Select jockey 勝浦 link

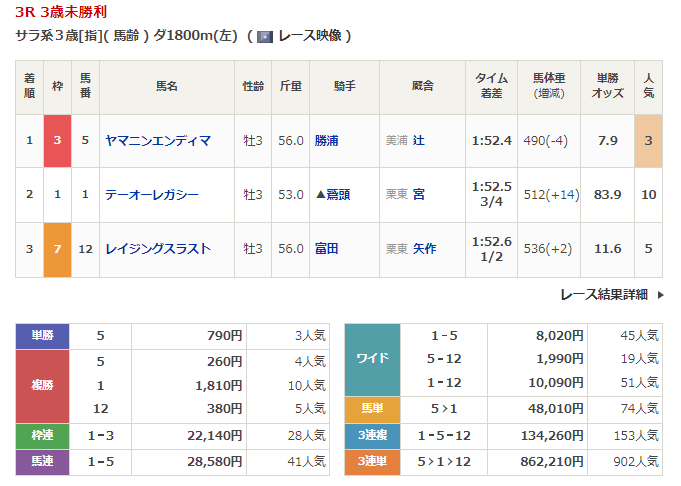pyautogui.click(x=326, y=141)
